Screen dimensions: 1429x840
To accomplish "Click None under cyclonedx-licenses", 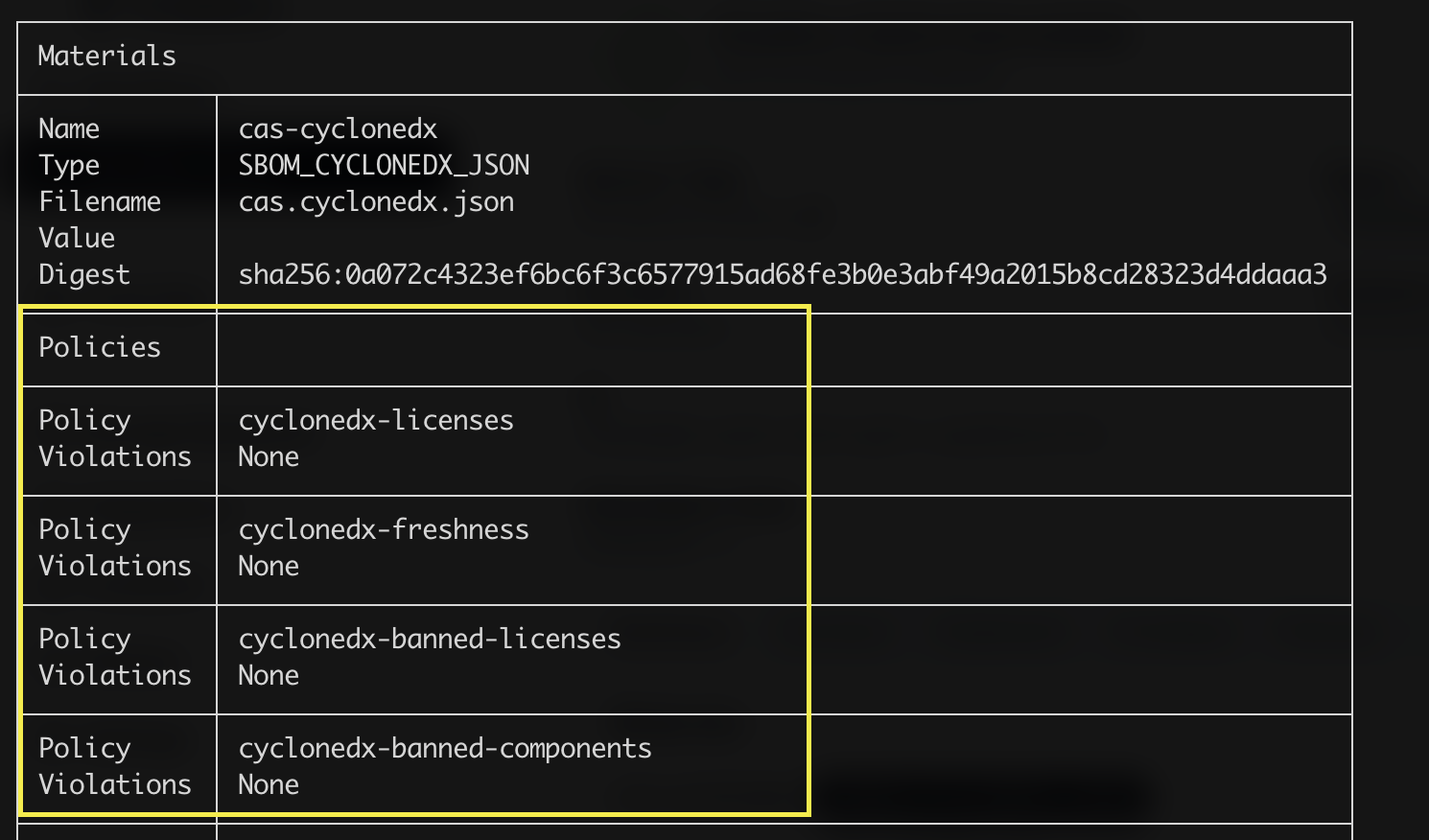I will pyautogui.click(x=269, y=456).
